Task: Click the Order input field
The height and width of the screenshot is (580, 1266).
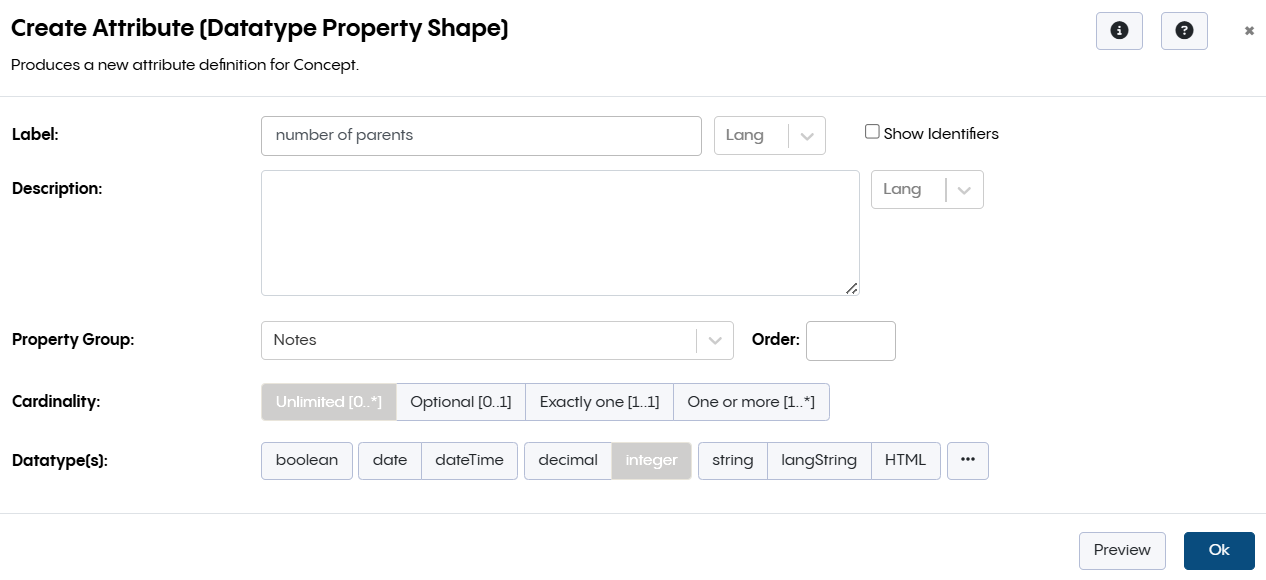Action: tap(850, 340)
